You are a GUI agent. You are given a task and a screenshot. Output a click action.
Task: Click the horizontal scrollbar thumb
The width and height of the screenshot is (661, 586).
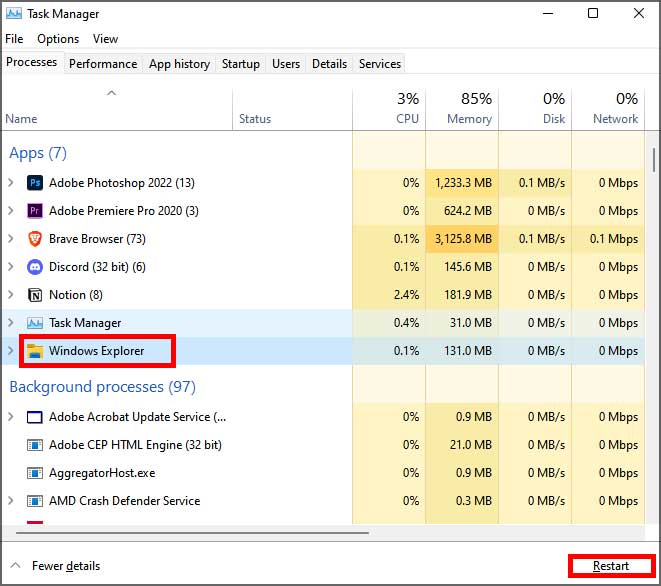192,532
